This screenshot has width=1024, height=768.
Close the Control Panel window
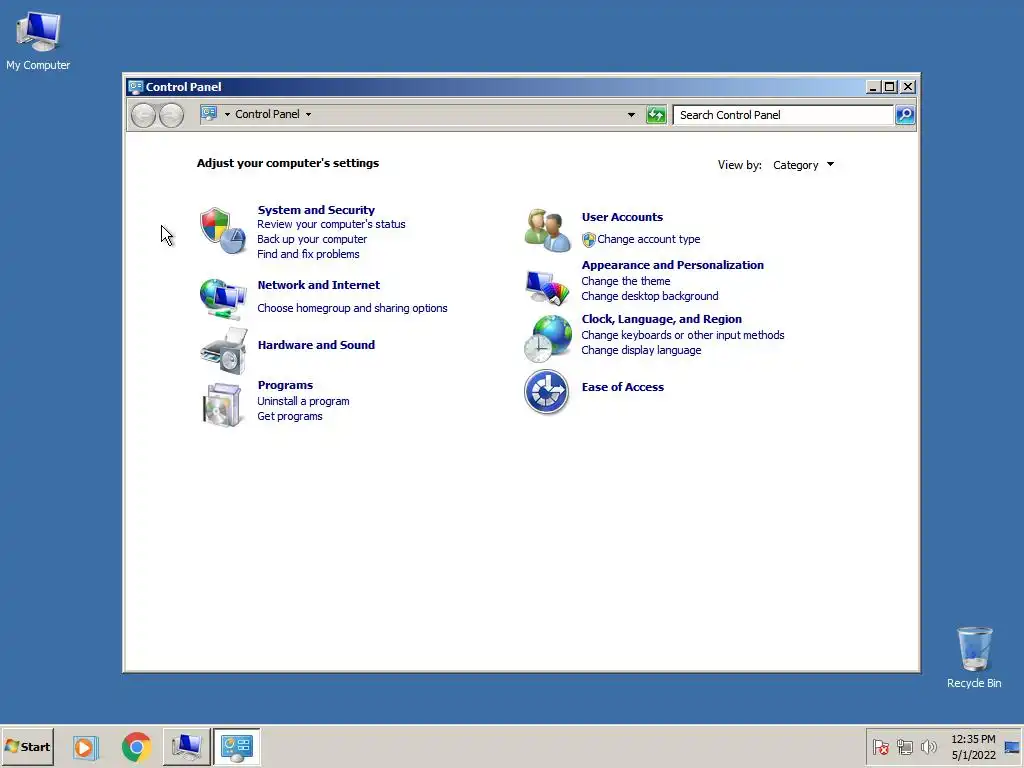tap(908, 87)
